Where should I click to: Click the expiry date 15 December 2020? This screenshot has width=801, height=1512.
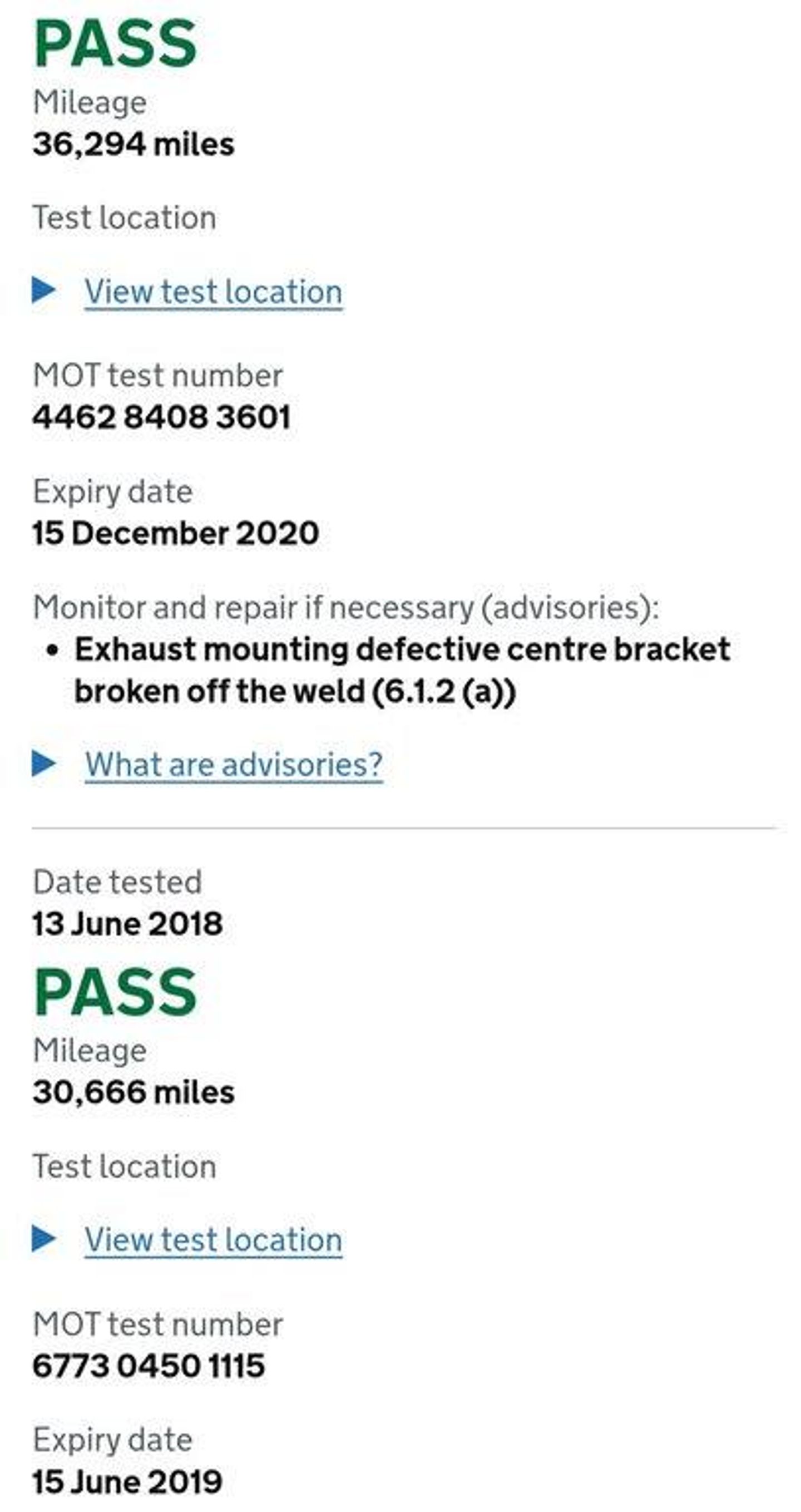point(175,533)
